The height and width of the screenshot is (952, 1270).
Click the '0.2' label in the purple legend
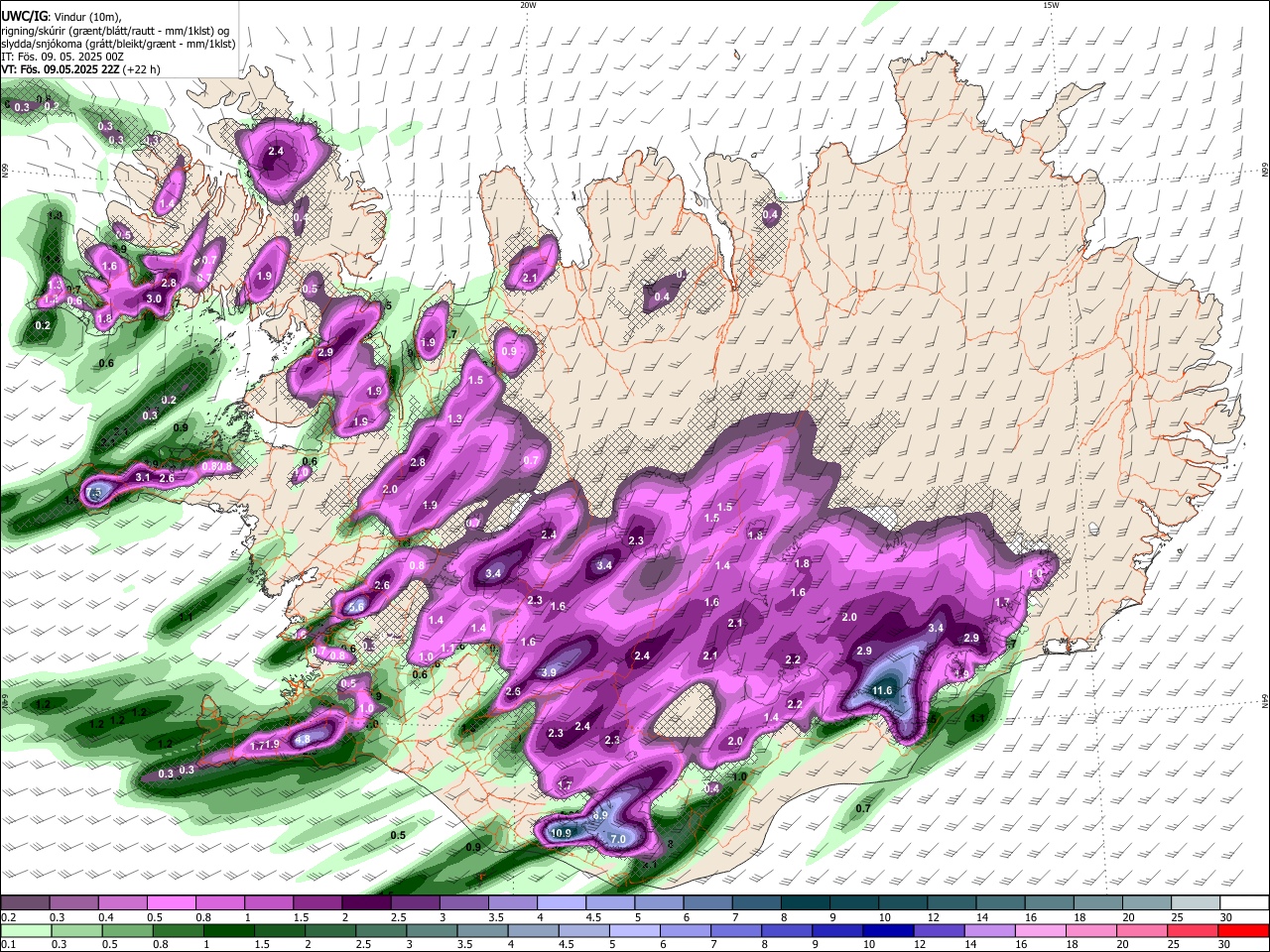coord(8,917)
